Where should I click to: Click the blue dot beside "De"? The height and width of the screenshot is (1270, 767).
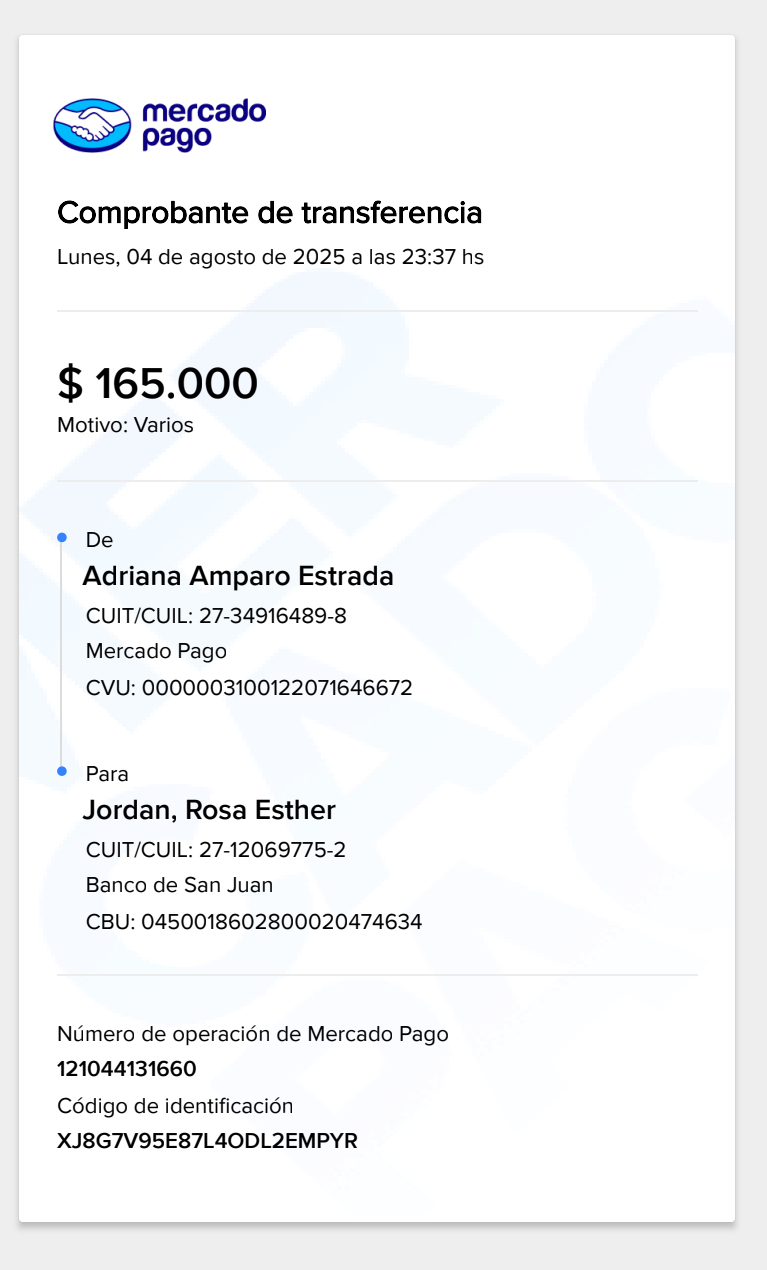pos(62,538)
